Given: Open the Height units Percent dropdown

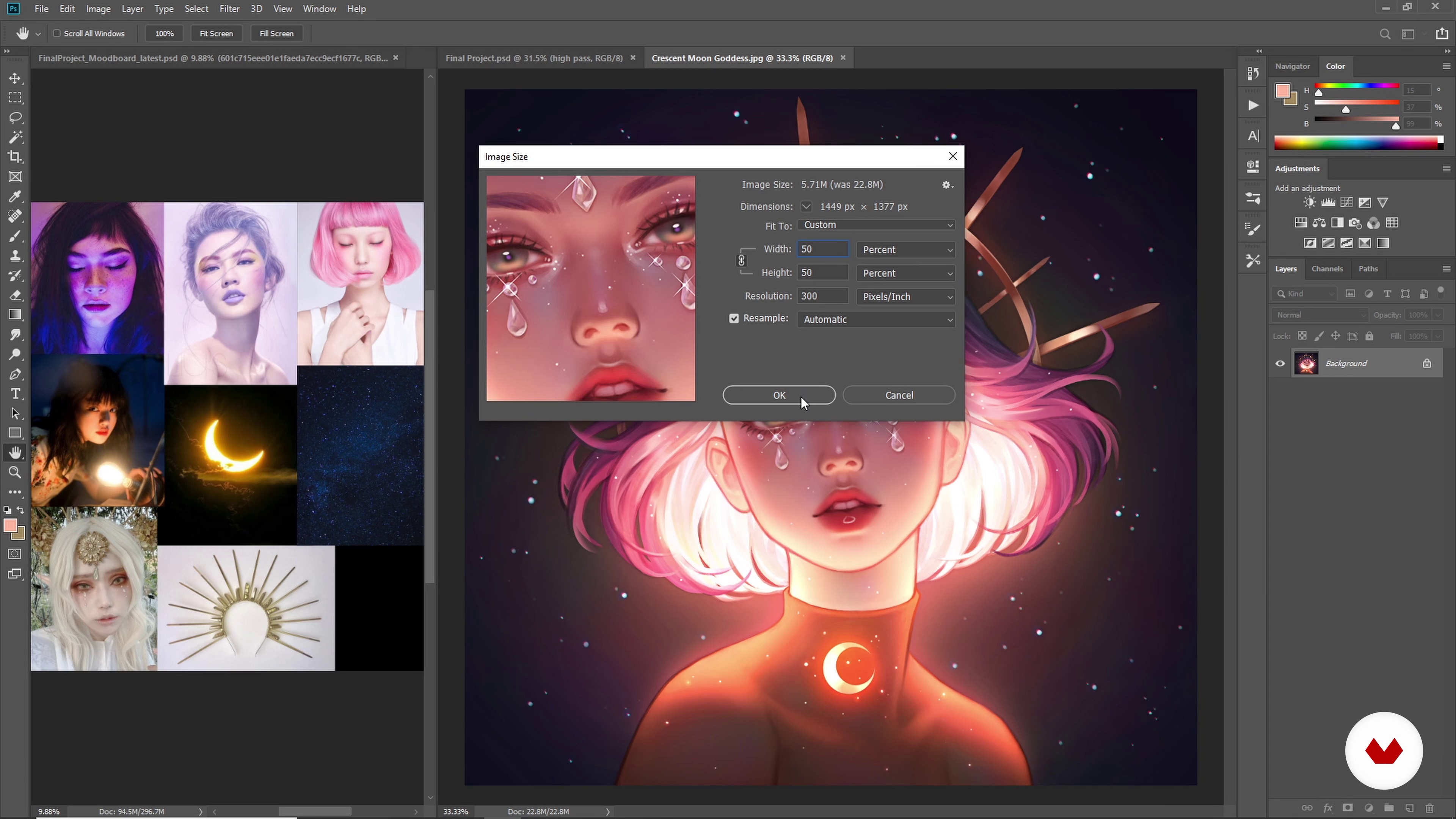Looking at the screenshot, I should click(x=905, y=273).
